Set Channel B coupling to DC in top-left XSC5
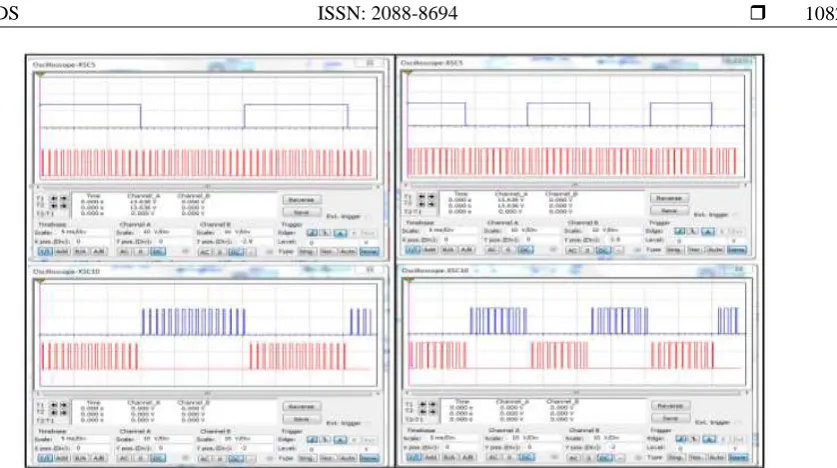The width and height of the screenshot is (837, 468). (235, 251)
